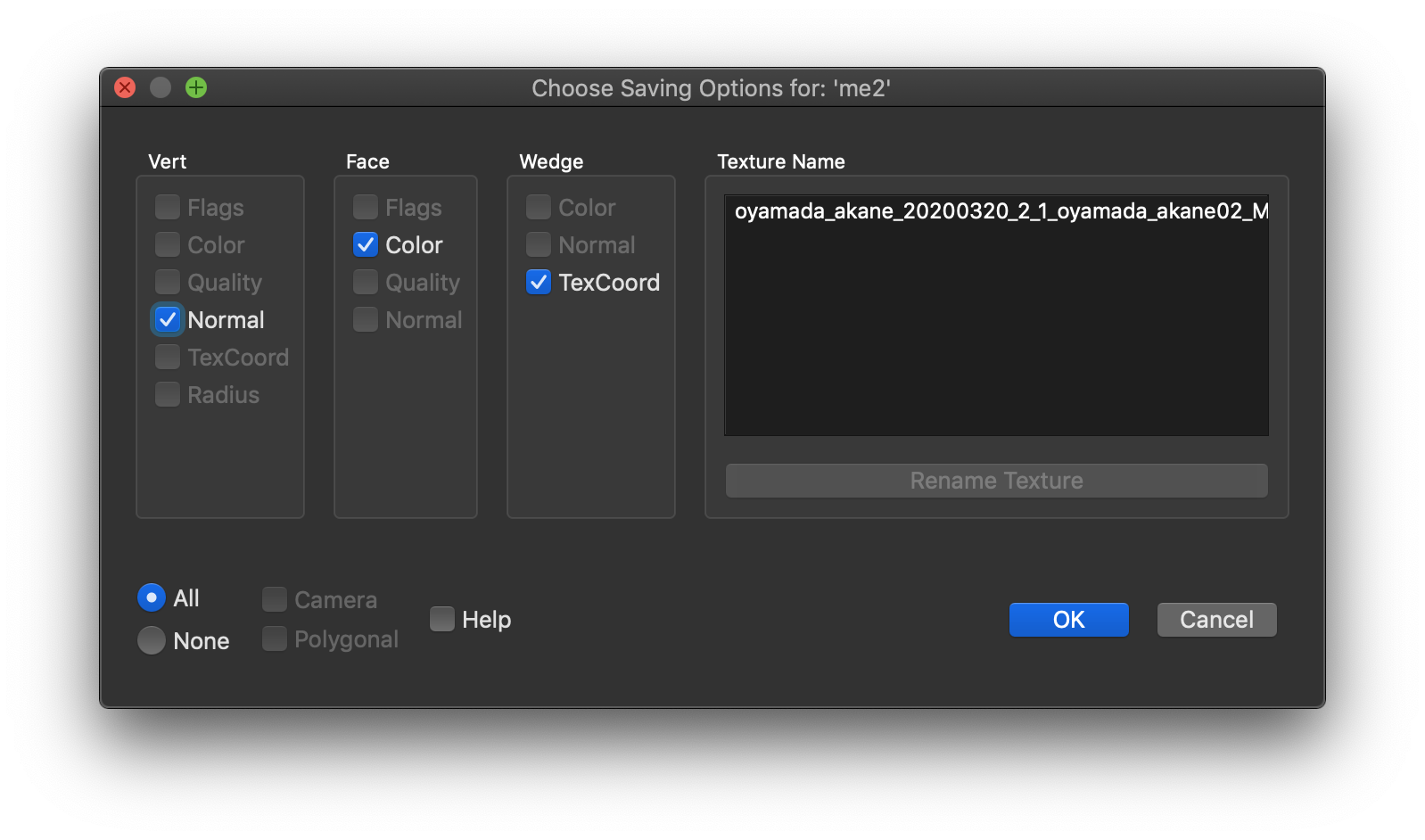Uncheck the Vert Normal checkbox
This screenshot has height=840, width=1425.
point(168,320)
